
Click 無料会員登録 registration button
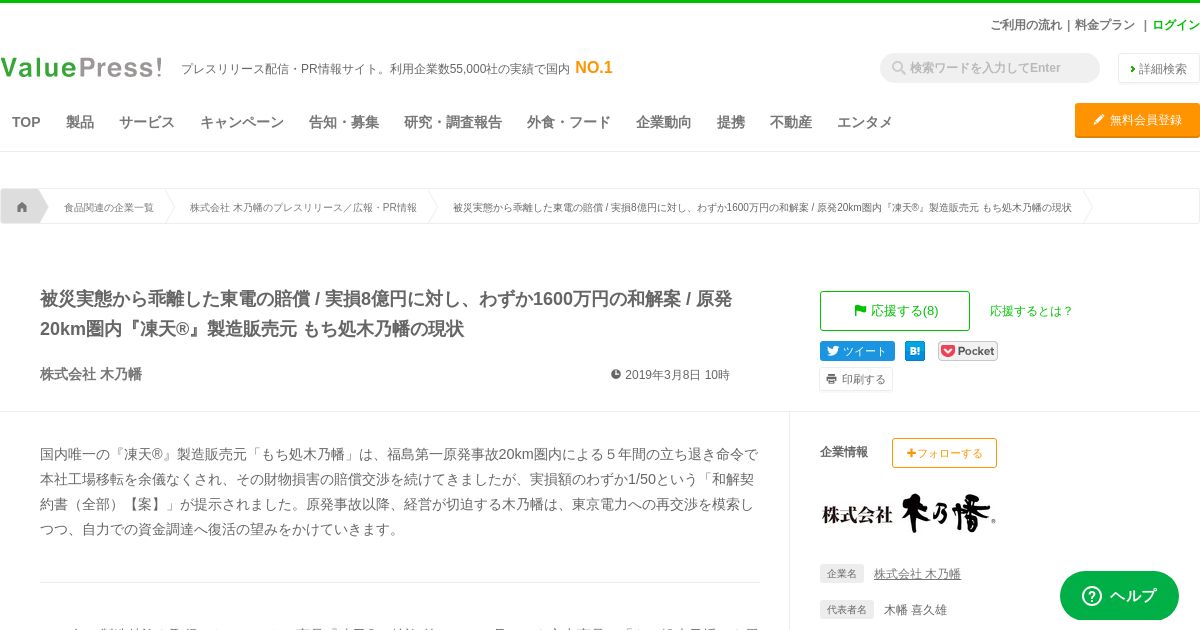pos(1137,120)
